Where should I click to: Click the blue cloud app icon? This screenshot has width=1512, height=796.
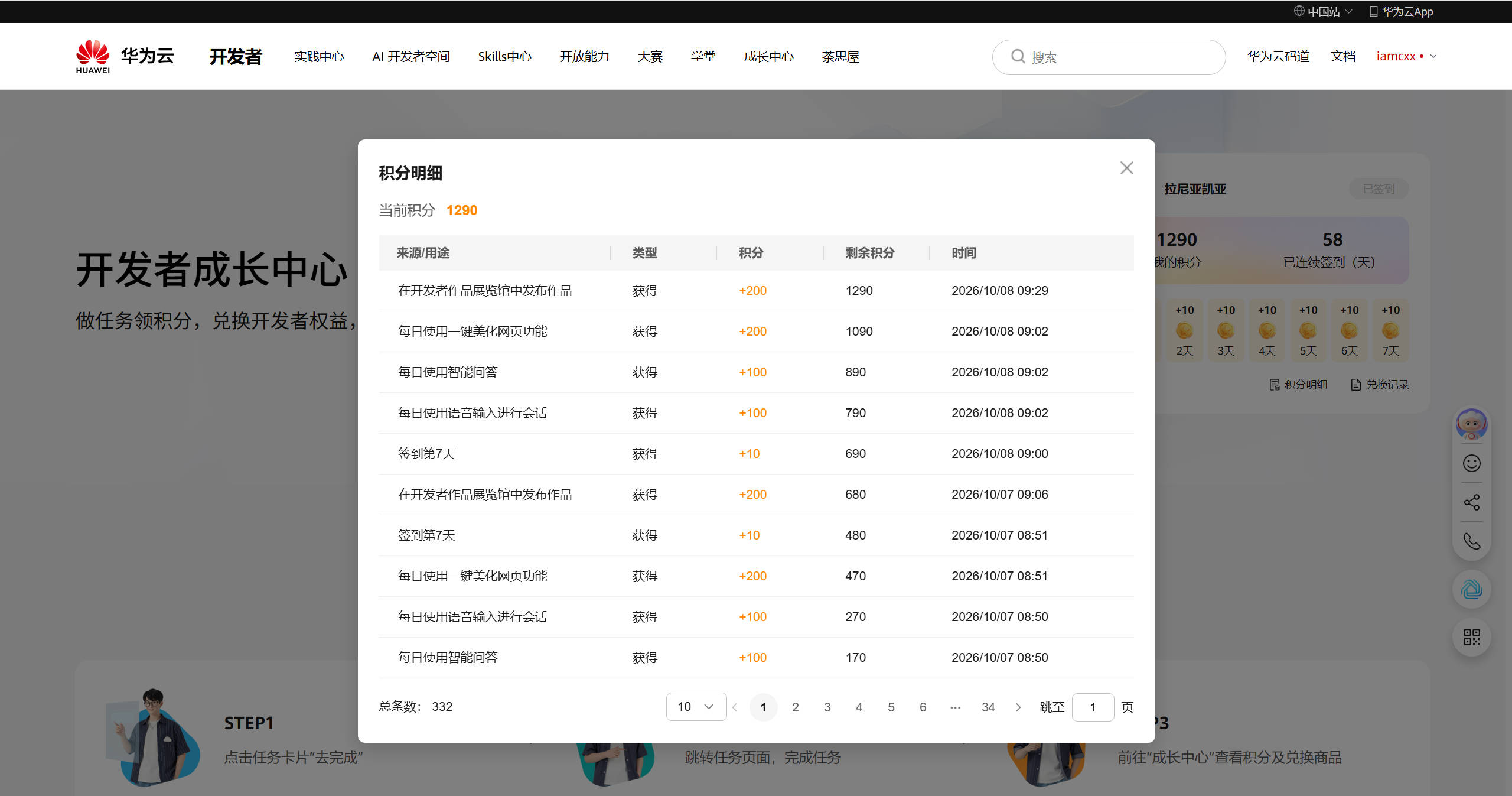click(x=1471, y=589)
